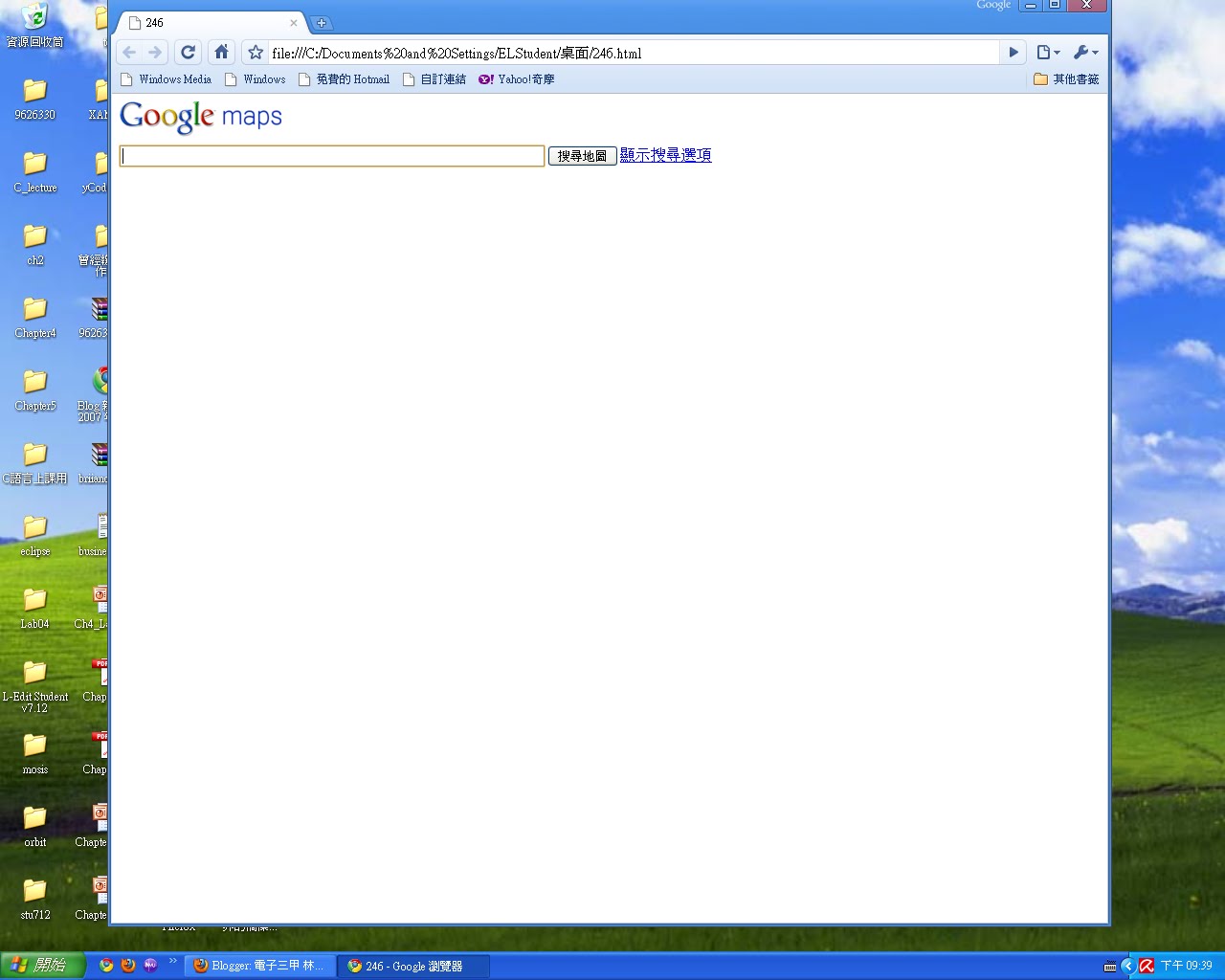Minimize the Chrome window
The width and height of the screenshot is (1225, 980).
(x=1031, y=5)
